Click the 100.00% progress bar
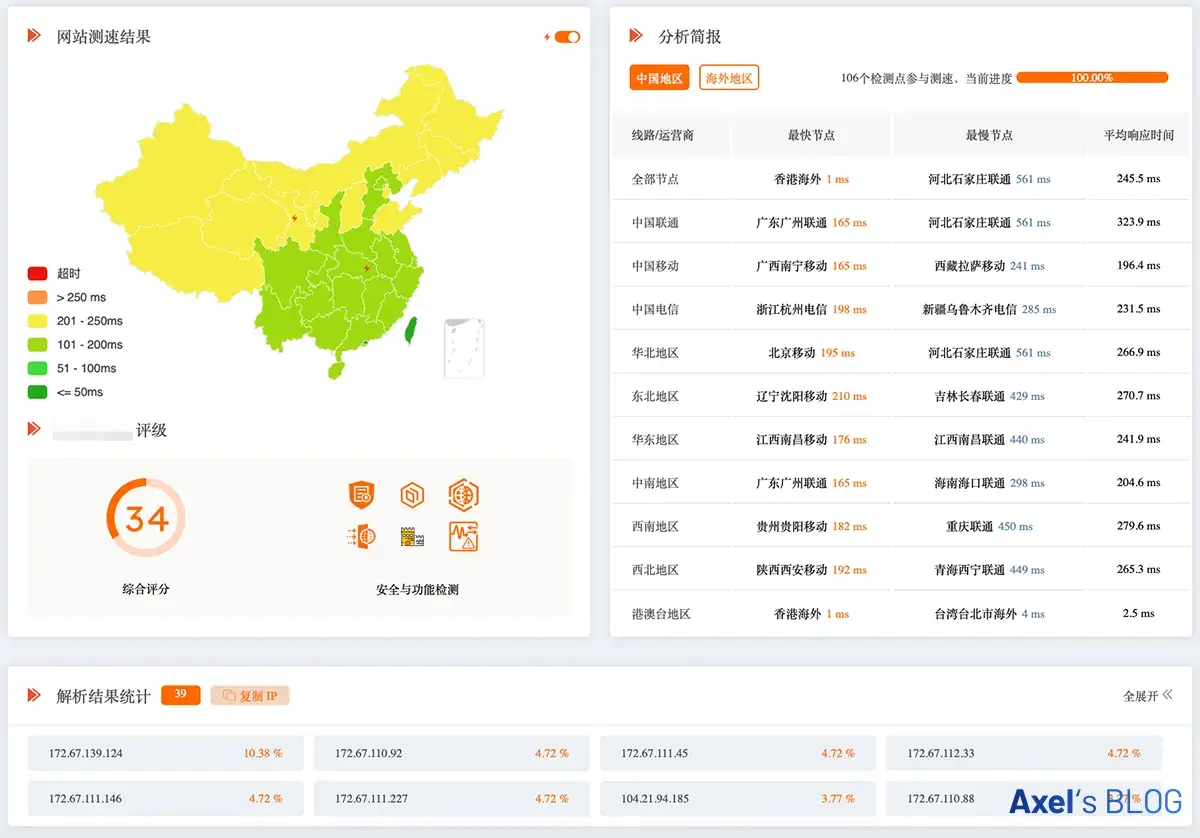Image resolution: width=1200 pixels, height=838 pixels. click(x=1092, y=78)
